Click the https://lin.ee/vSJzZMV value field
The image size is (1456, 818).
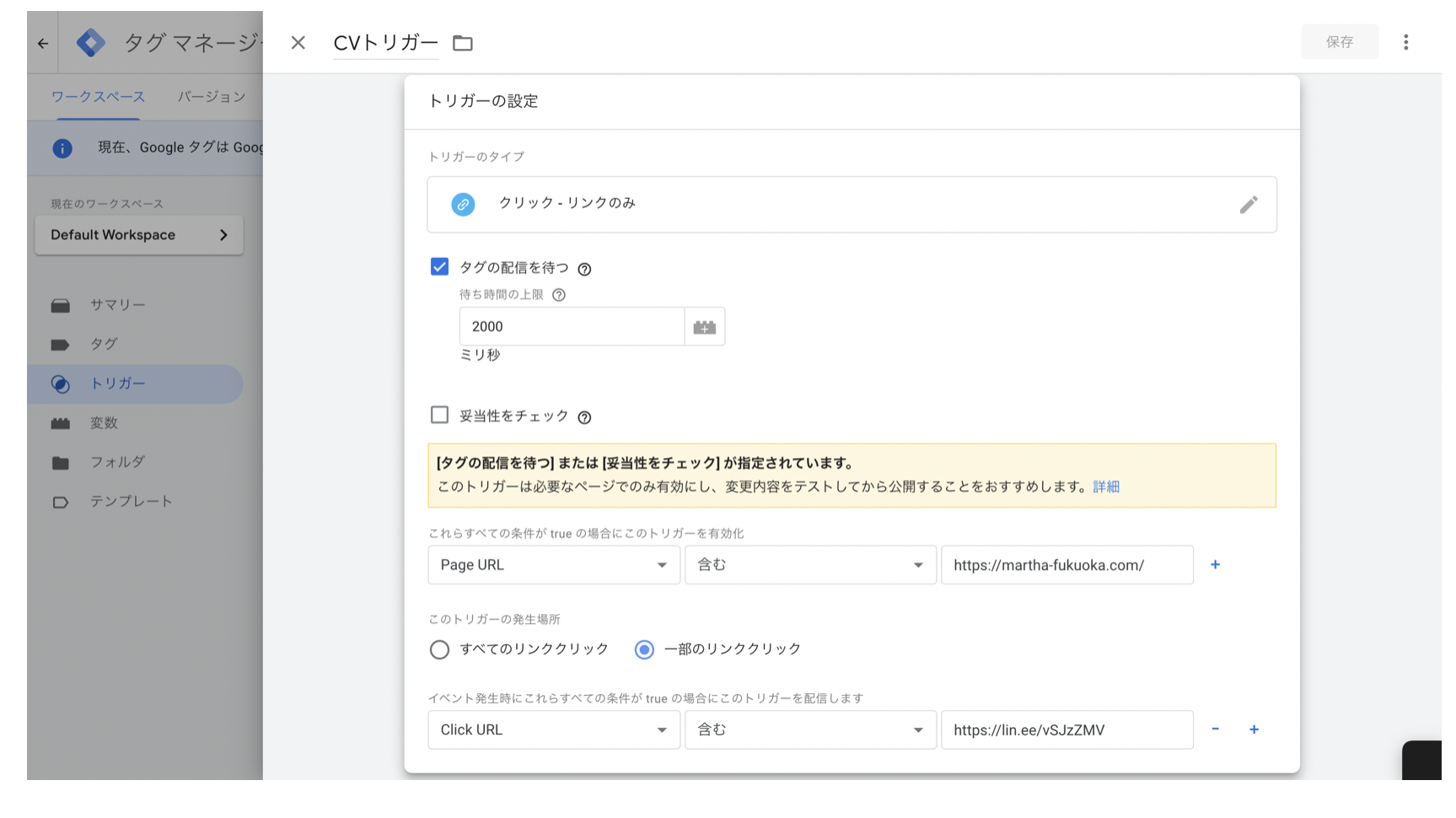pyautogui.click(x=1066, y=730)
